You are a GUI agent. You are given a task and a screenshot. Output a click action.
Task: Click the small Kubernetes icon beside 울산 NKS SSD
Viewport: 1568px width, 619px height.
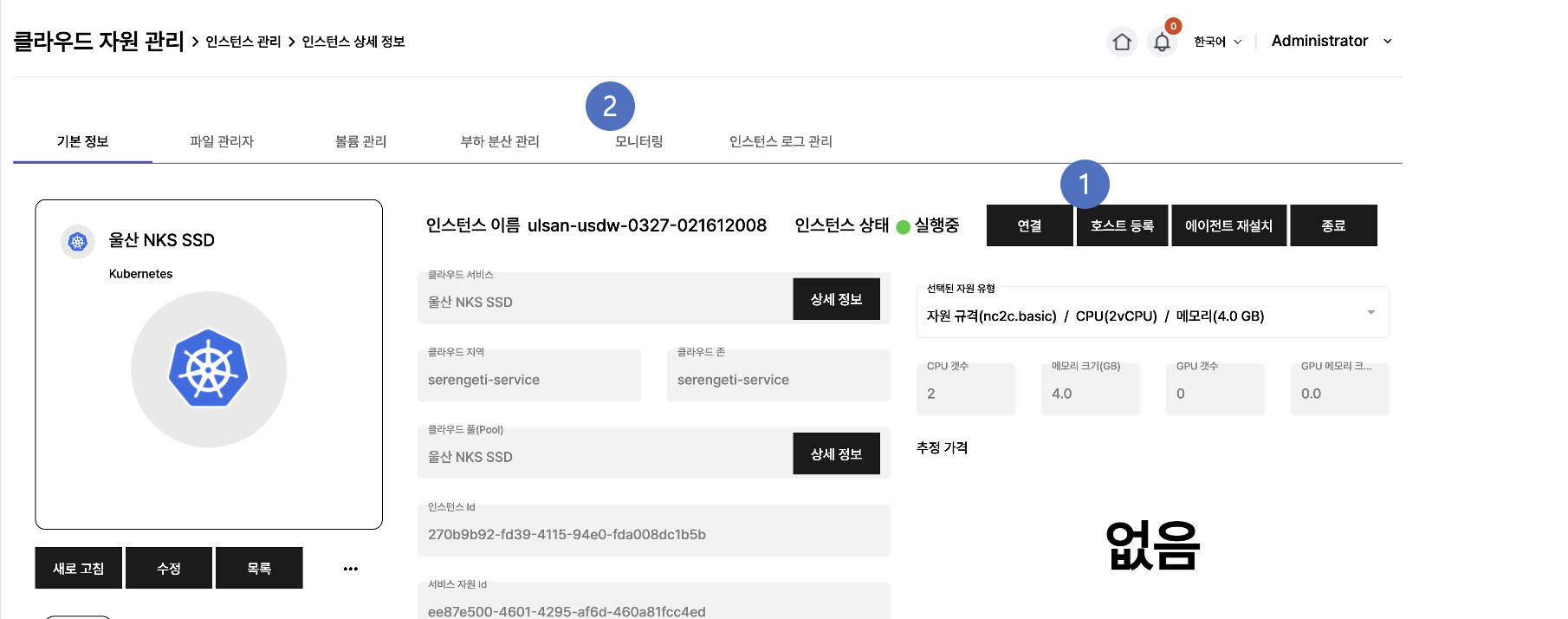(x=78, y=242)
